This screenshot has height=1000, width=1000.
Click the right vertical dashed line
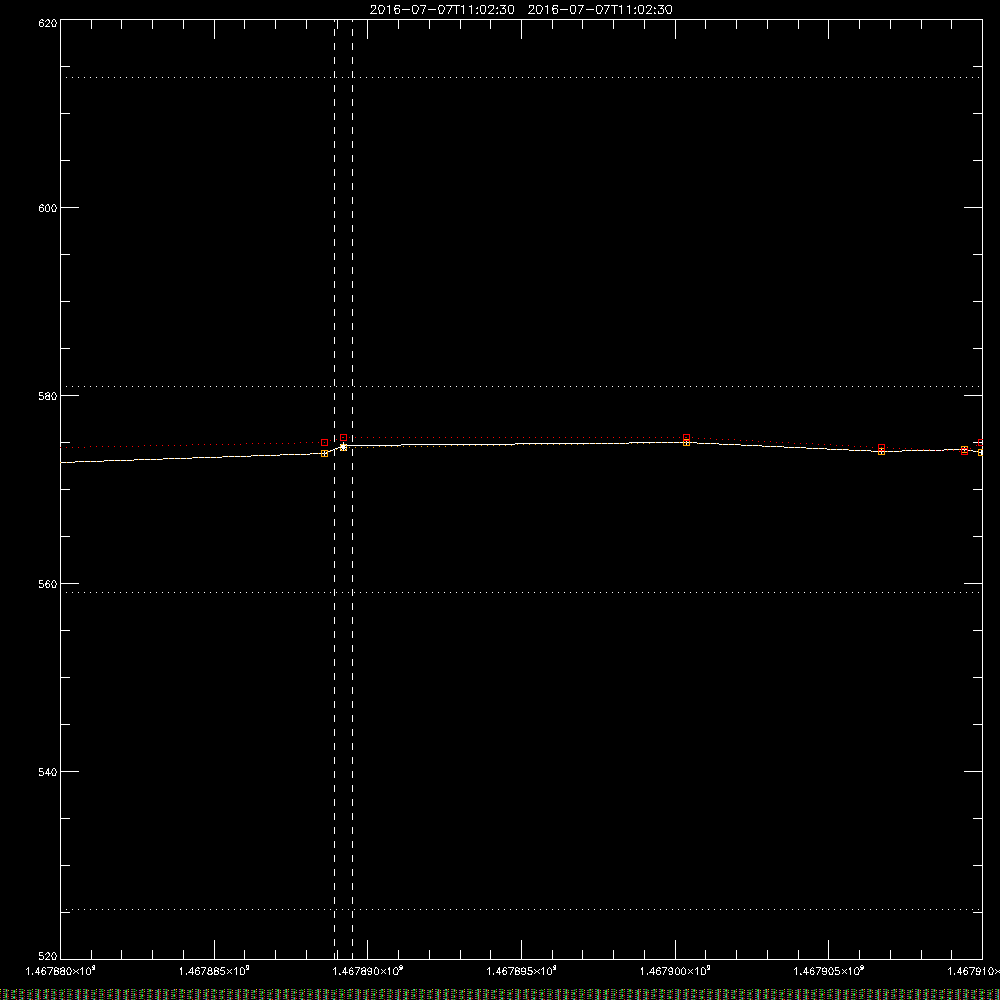click(353, 489)
